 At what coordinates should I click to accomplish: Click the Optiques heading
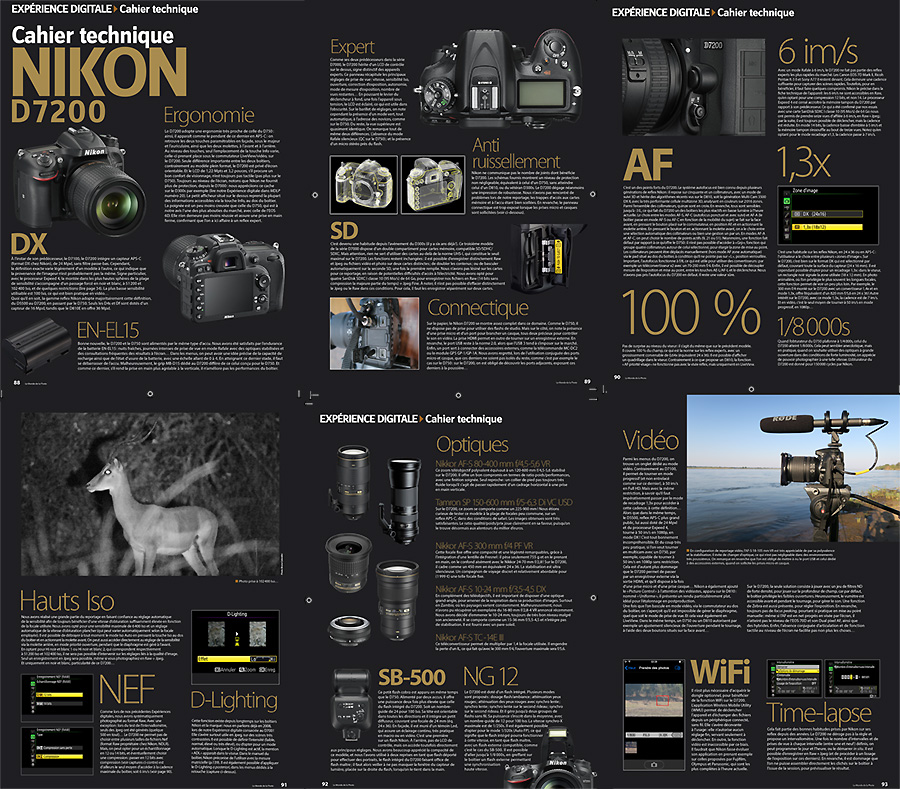pyautogui.click(x=472, y=445)
